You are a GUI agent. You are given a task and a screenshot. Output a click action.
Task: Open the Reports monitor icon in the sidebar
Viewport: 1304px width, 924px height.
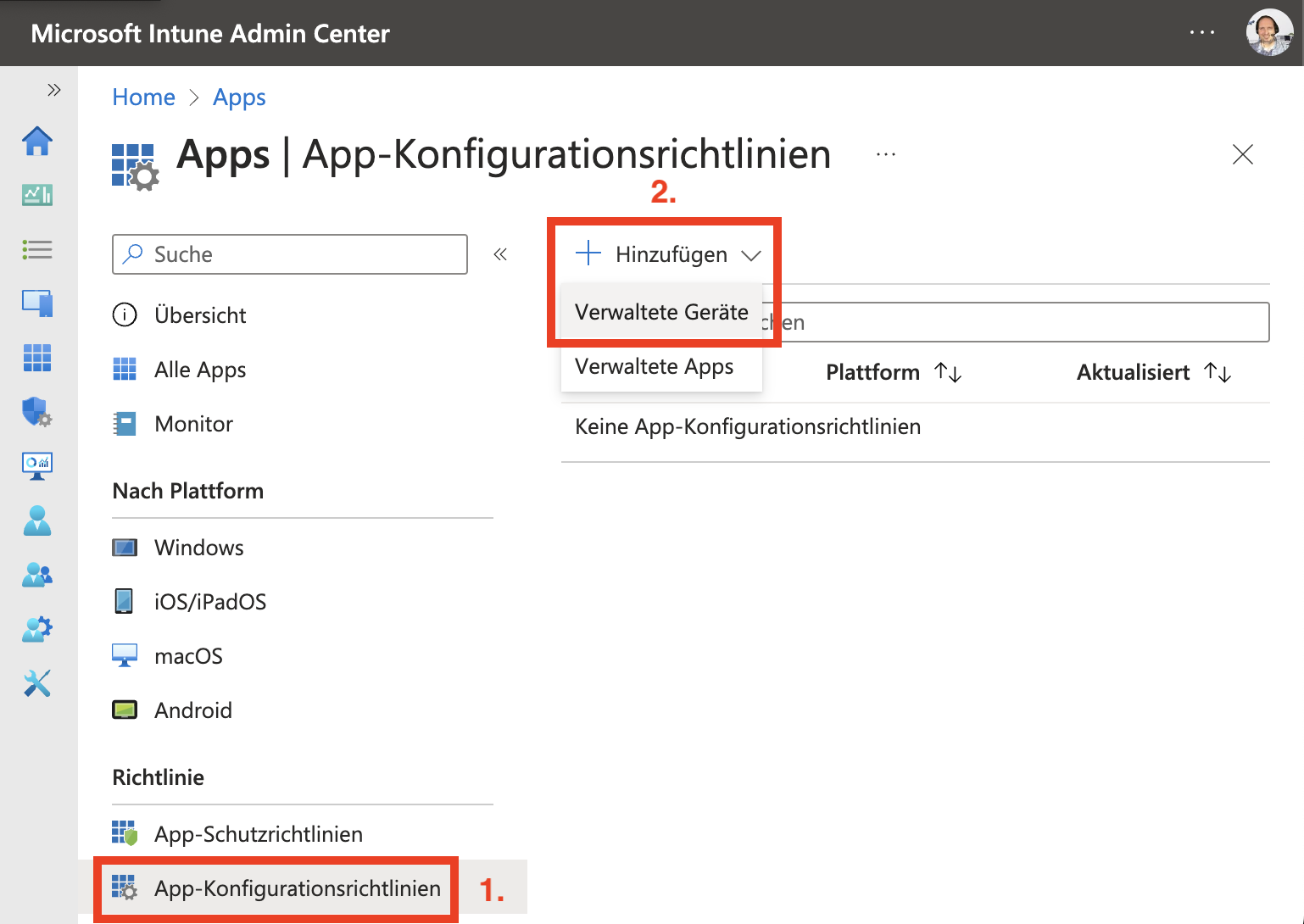point(37,466)
